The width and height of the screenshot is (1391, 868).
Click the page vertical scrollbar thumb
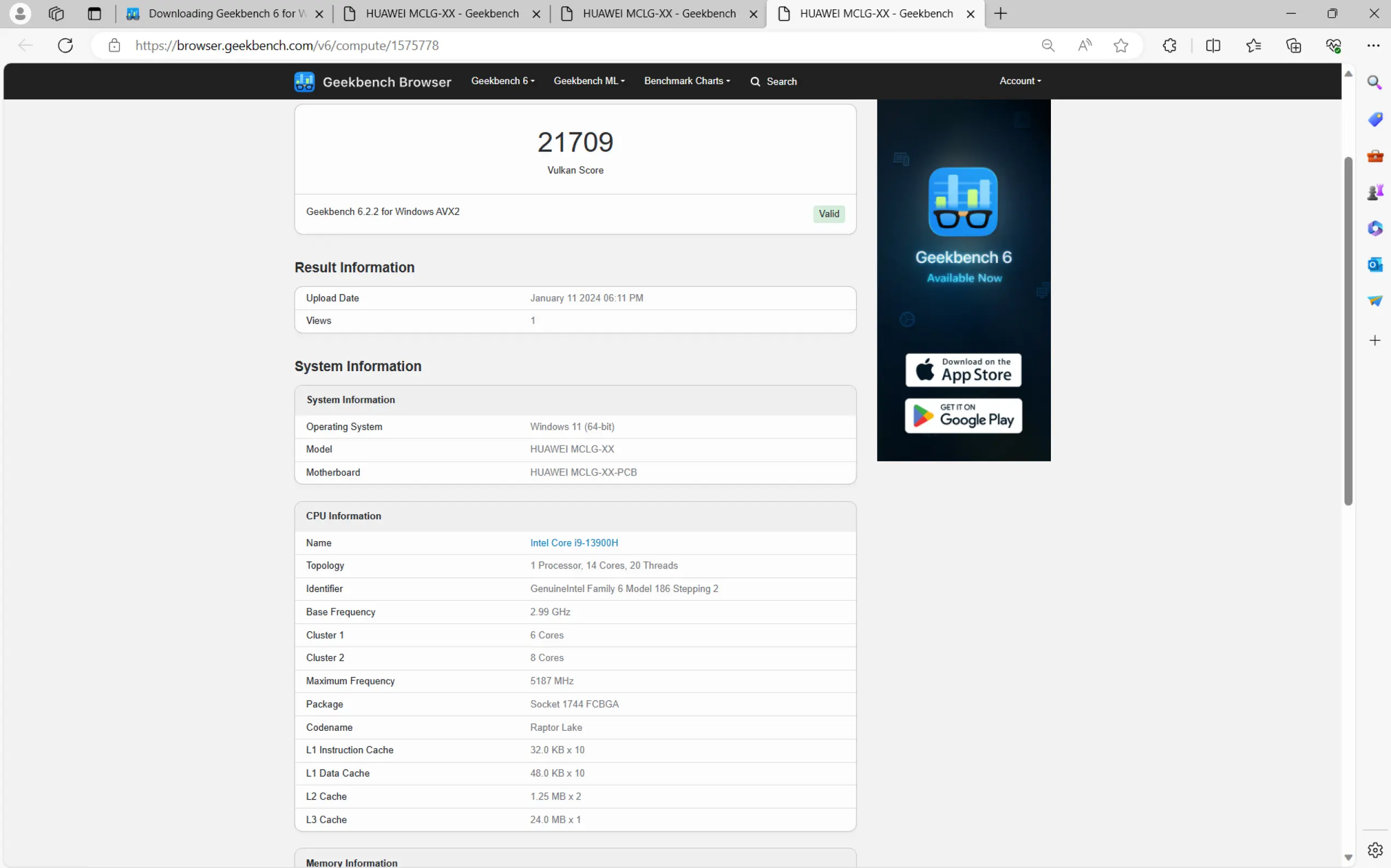[1348, 330]
